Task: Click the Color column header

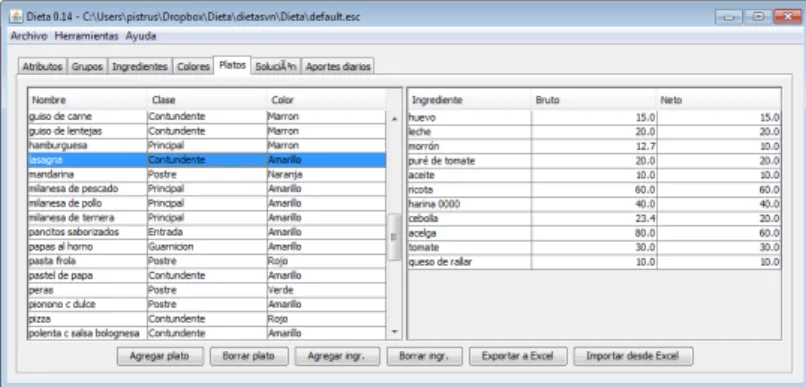Action: tap(326, 100)
